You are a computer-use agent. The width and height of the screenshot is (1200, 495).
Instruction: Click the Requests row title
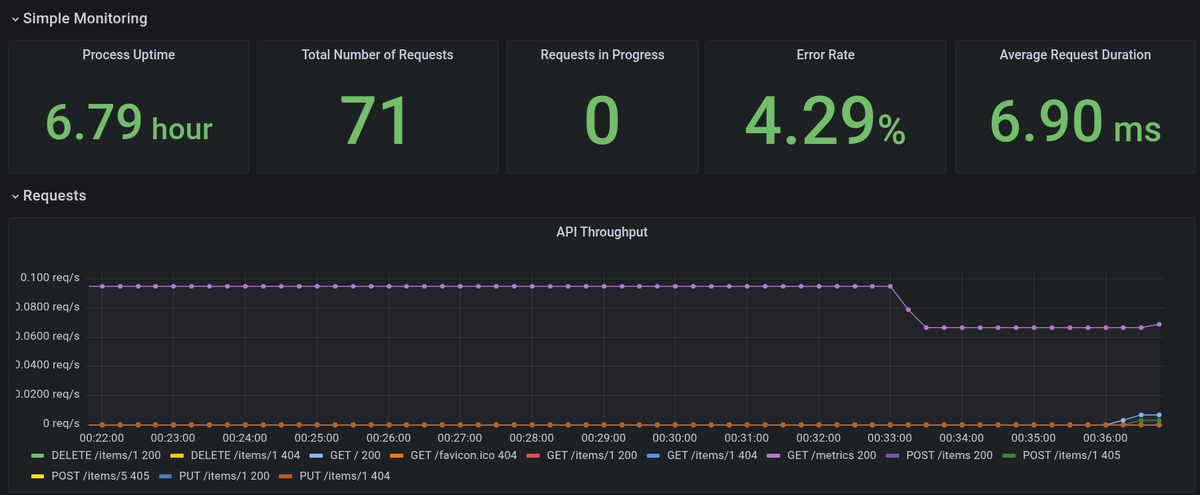[x=54, y=196]
